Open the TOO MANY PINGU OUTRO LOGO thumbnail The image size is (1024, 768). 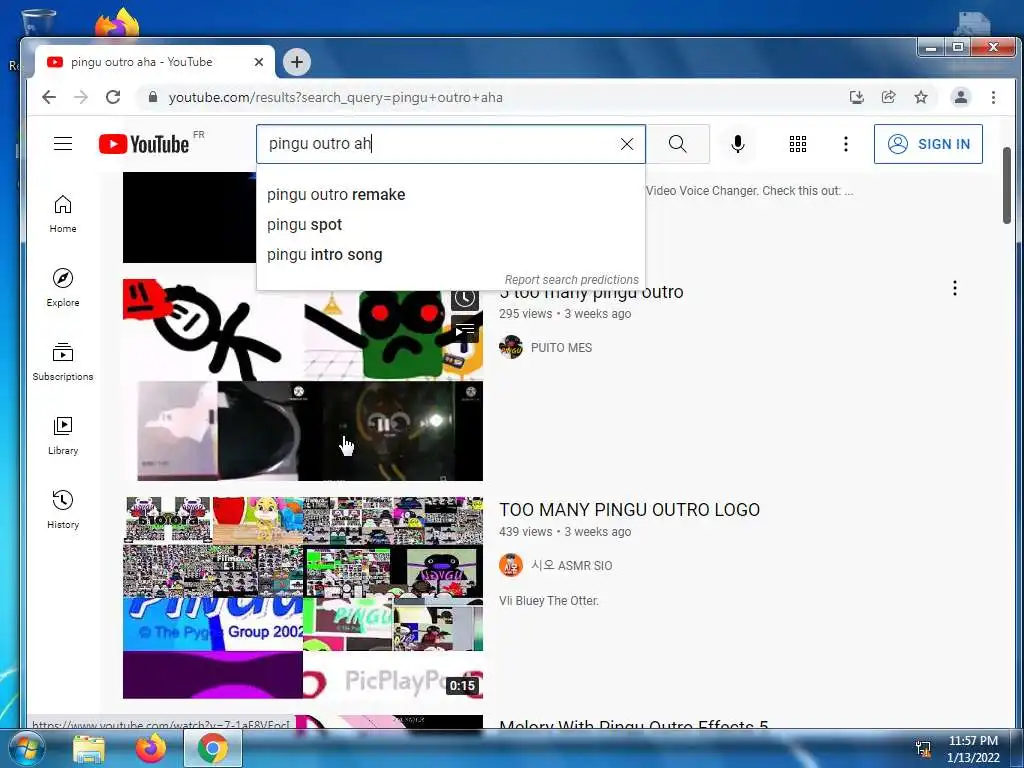point(303,598)
